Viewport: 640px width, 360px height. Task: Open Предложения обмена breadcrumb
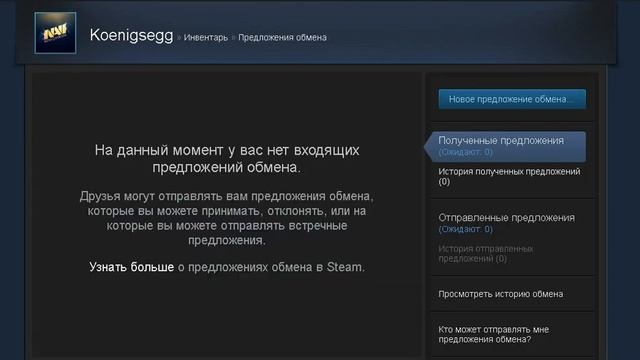tap(282, 38)
